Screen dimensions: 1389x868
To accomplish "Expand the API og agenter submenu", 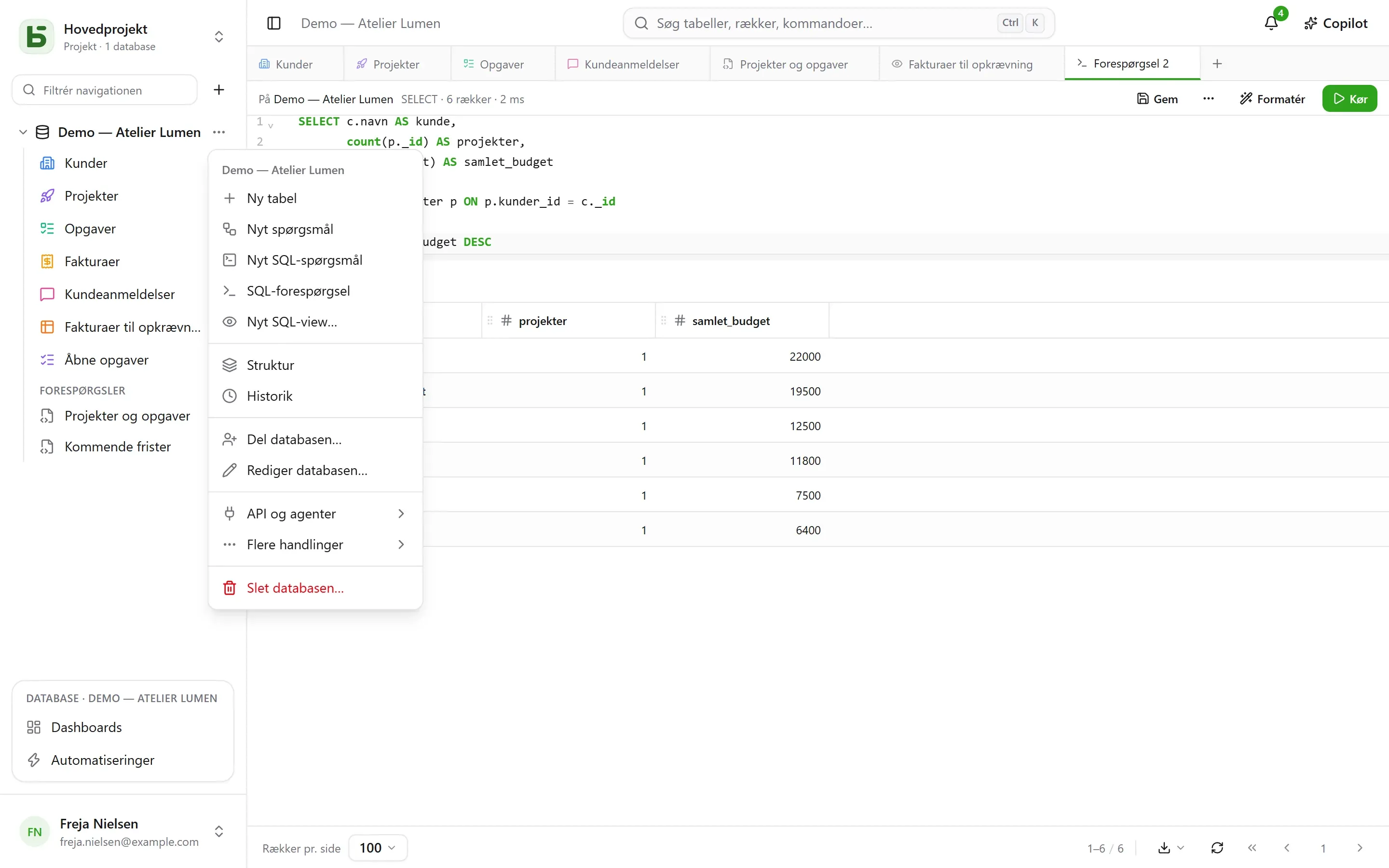I will (x=315, y=514).
